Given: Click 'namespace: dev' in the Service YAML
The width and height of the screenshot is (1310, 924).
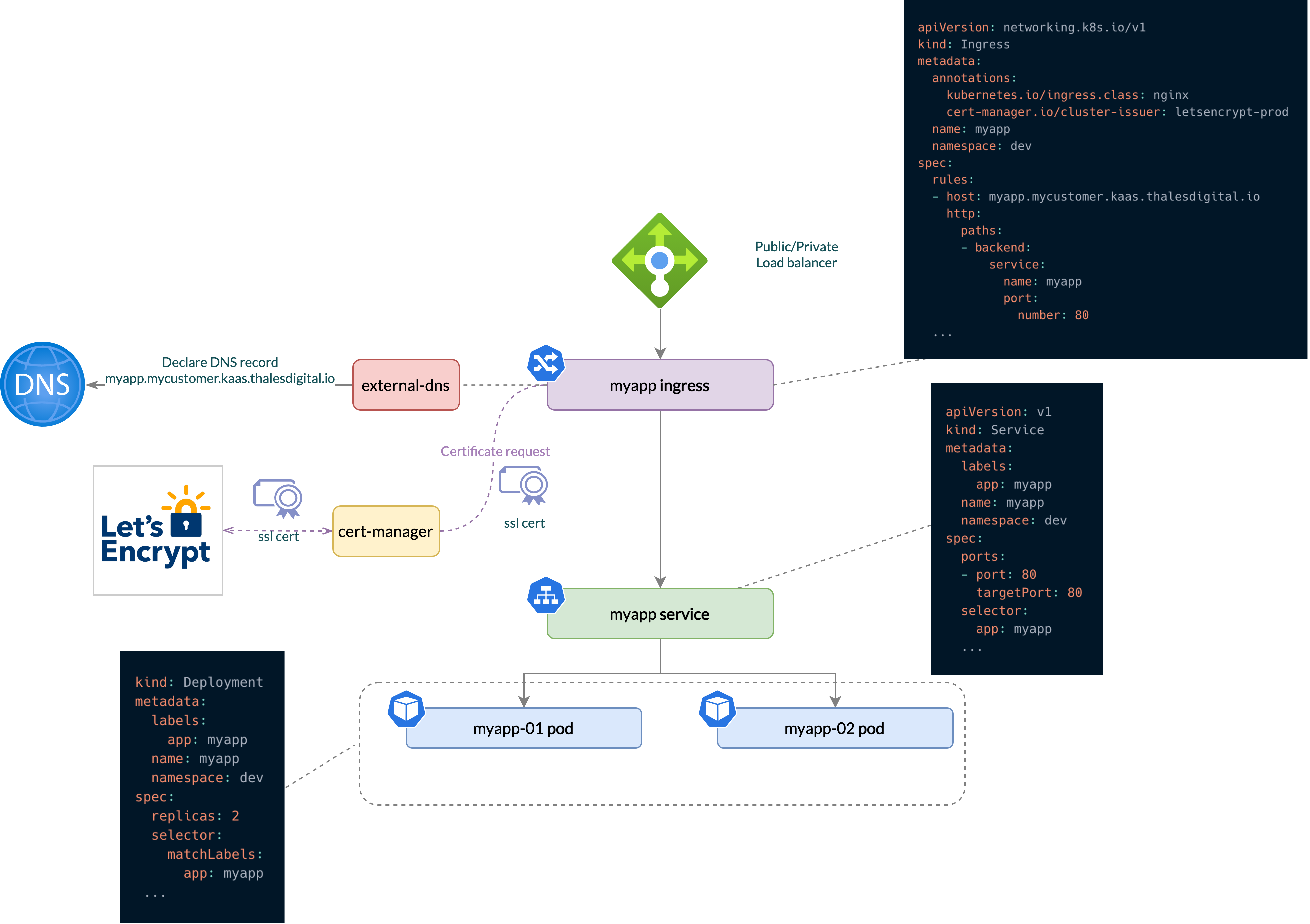Looking at the screenshot, I should point(1013,520).
